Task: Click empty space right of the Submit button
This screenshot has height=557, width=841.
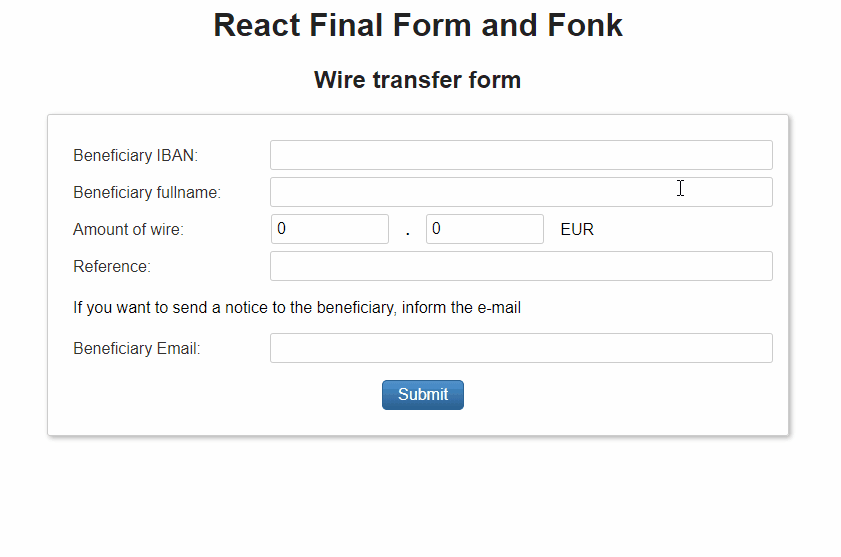Action: point(620,395)
